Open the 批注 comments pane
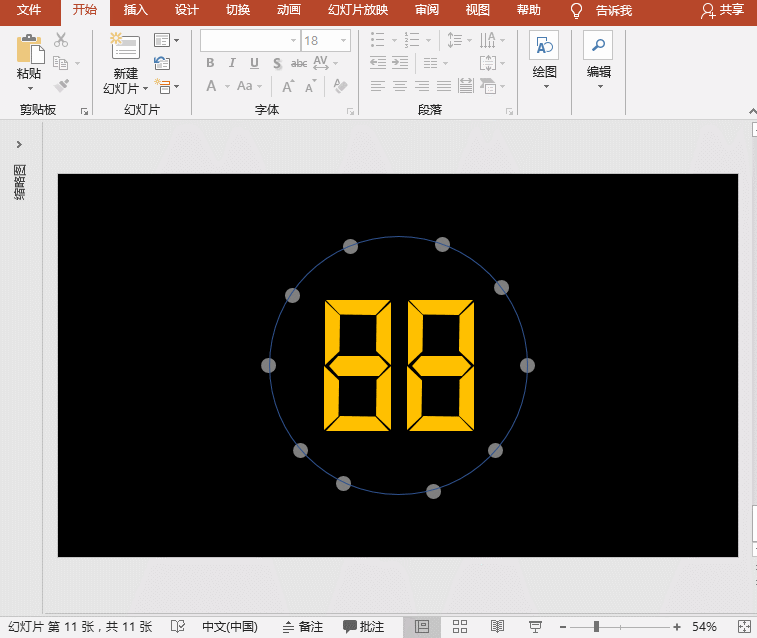The image size is (757, 638). [x=364, y=626]
